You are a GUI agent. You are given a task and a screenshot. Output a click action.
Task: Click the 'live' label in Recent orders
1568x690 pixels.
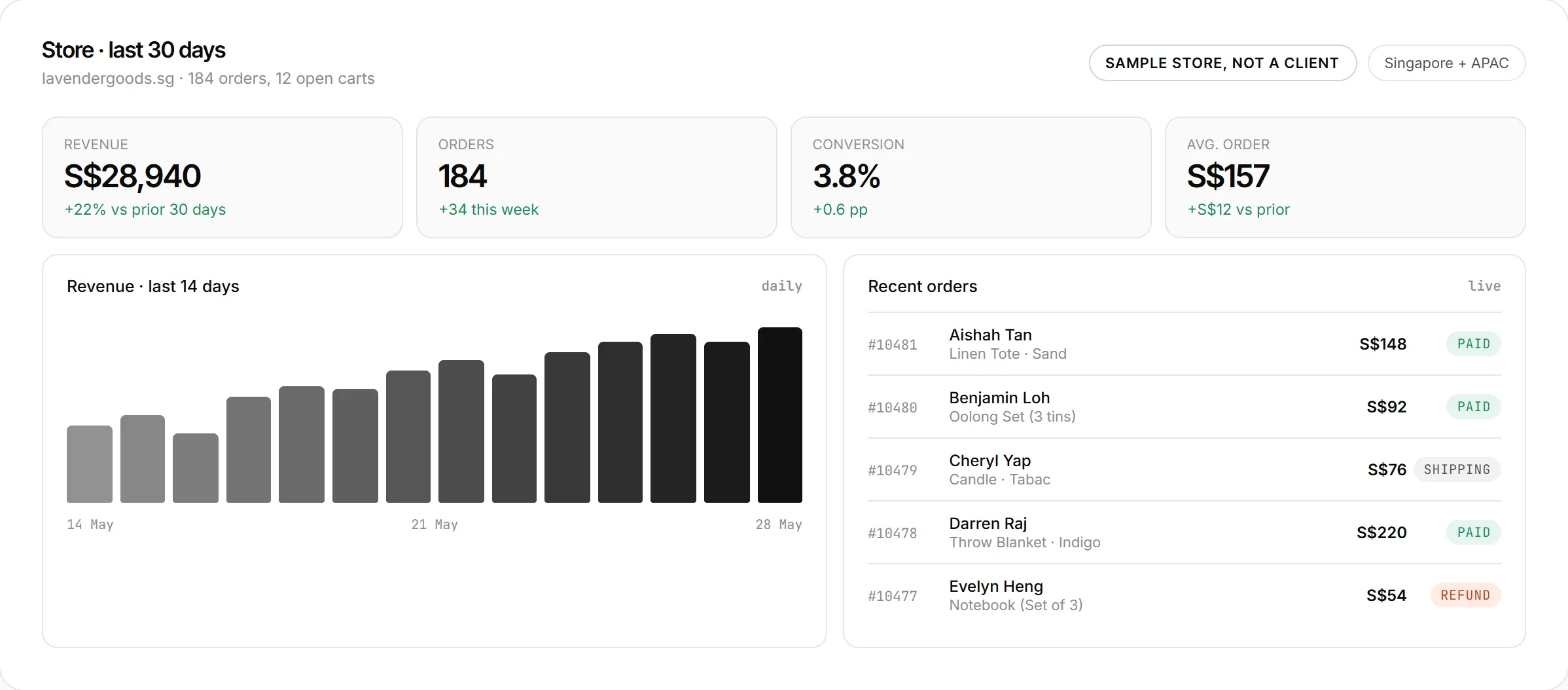click(x=1484, y=286)
